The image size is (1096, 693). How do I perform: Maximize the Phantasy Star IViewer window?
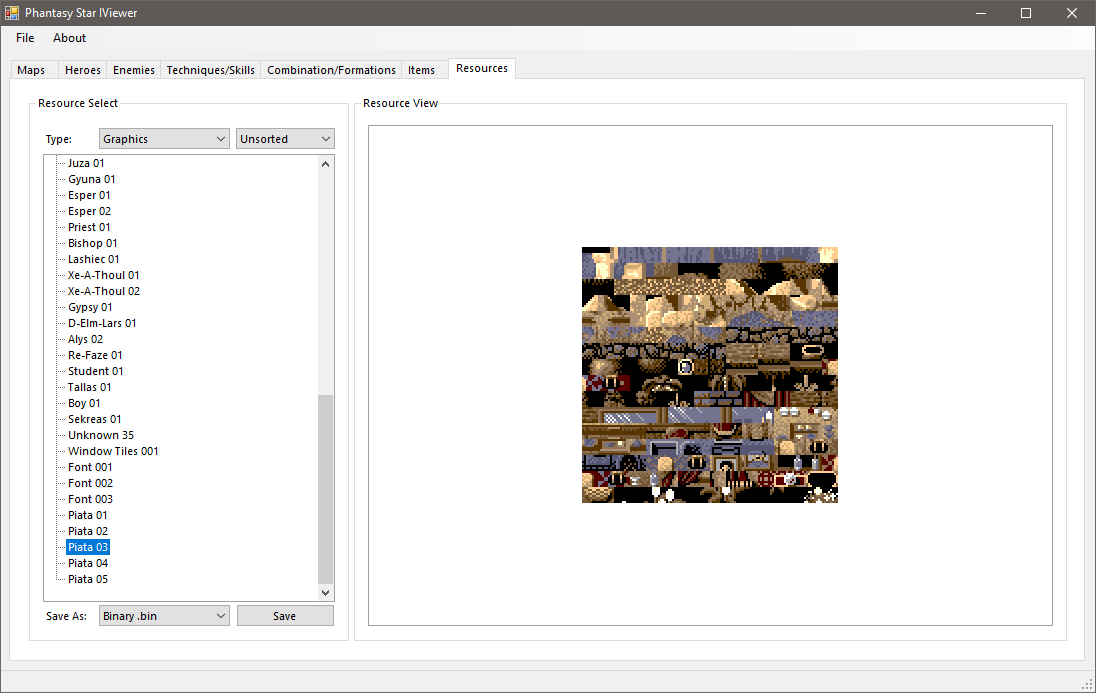(1026, 13)
